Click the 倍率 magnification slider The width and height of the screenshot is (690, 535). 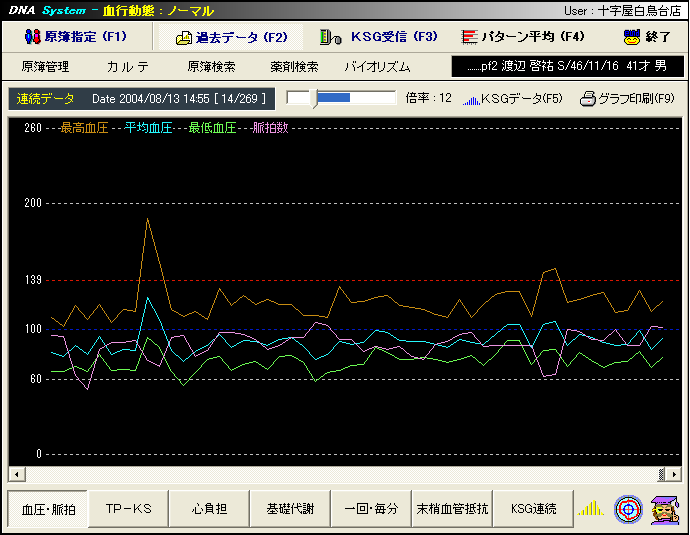341,98
